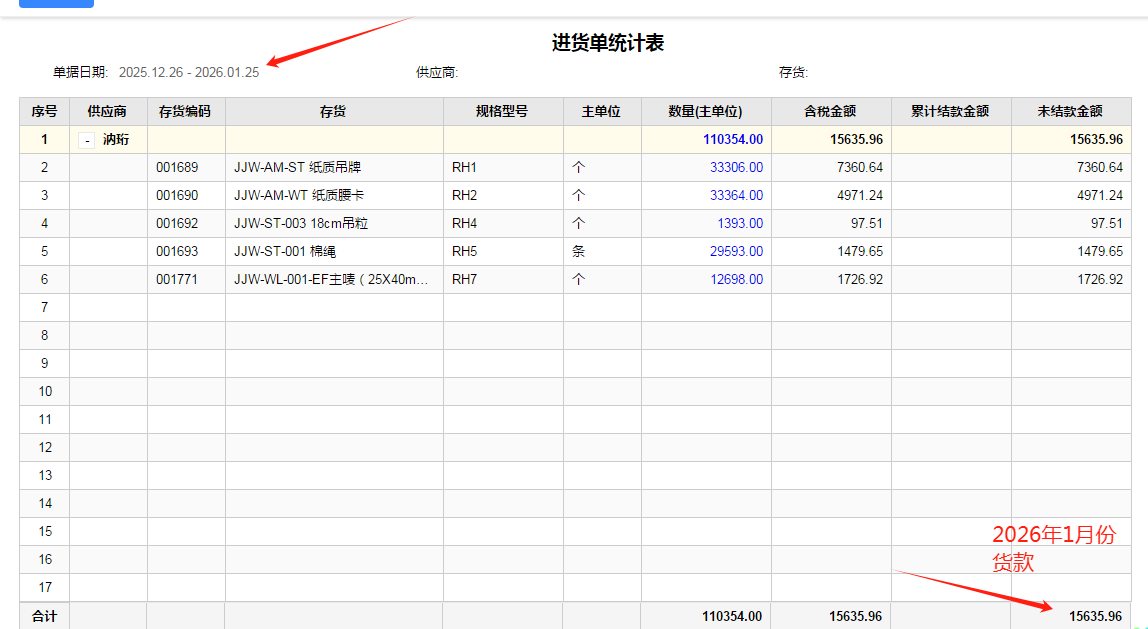Click the 供应商 column header
The width and height of the screenshot is (1148, 629).
(107, 112)
